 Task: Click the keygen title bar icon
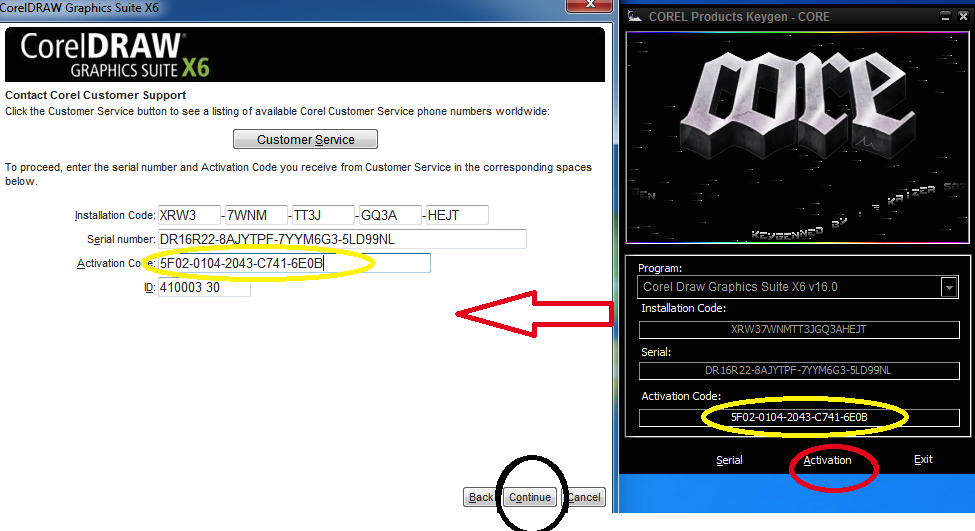(635, 16)
